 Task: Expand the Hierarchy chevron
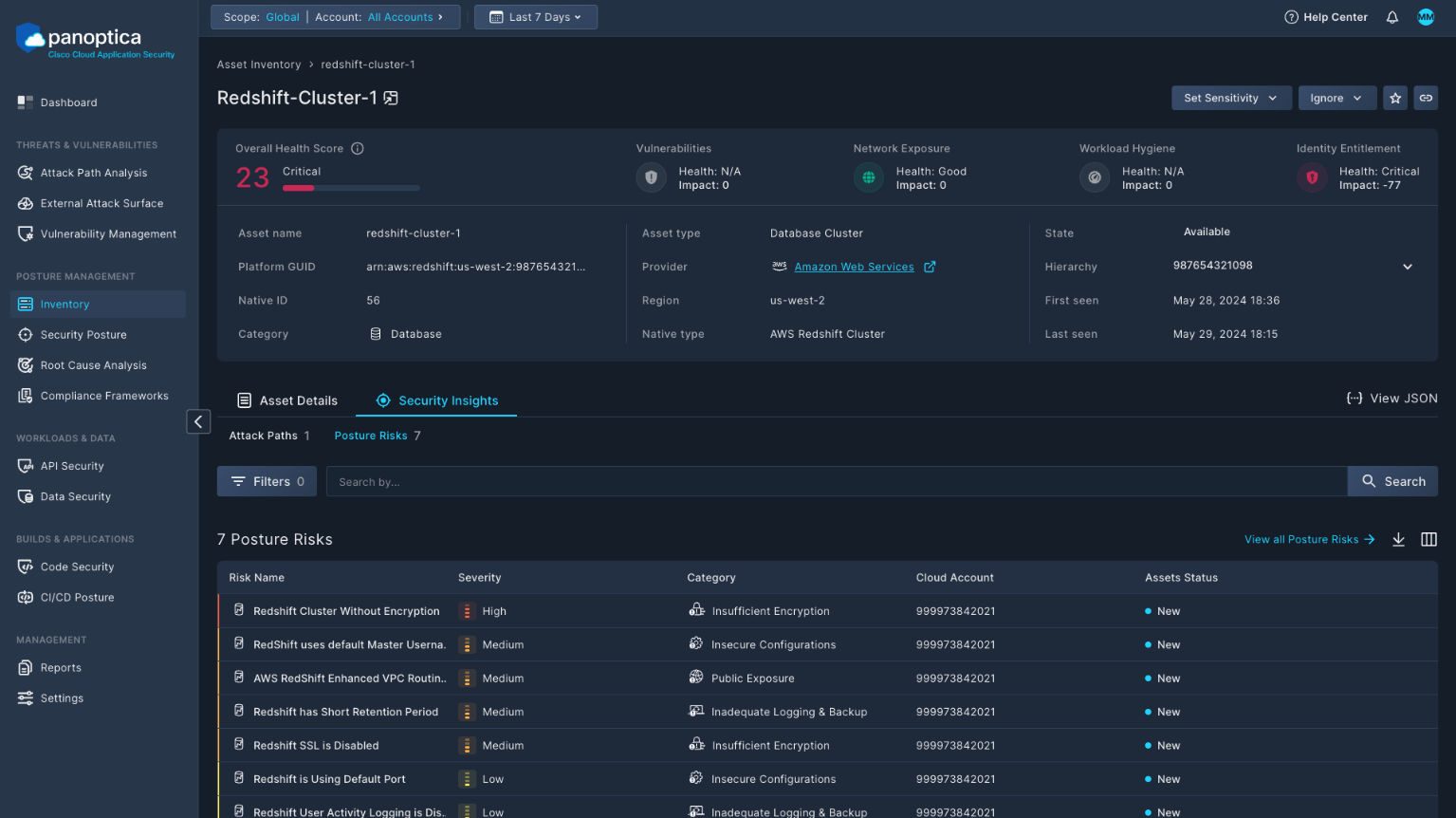[1408, 267]
